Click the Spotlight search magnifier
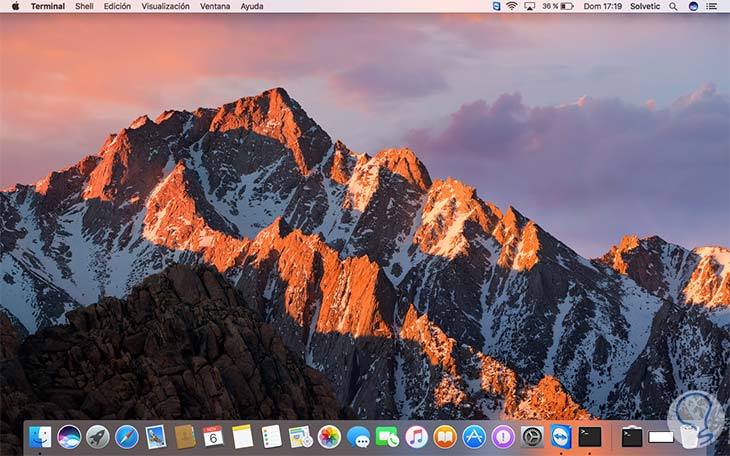 click(x=675, y=6)
